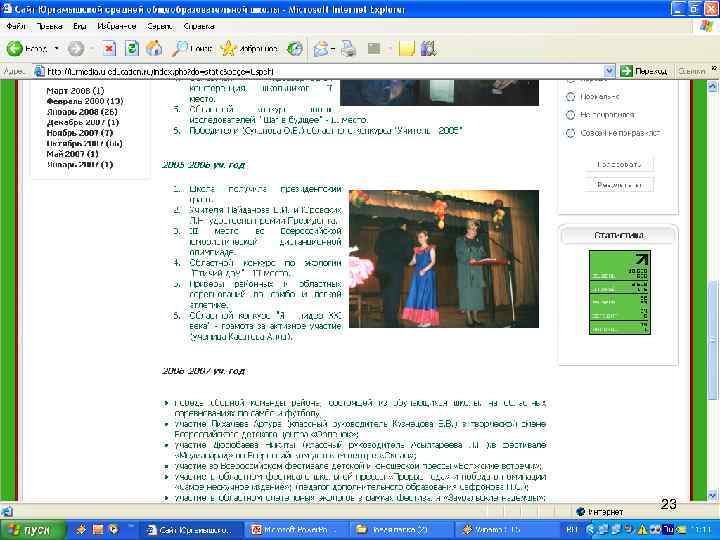Click the green statistics counter image
The width and height of the screenshot is (720, 540).
620,292
